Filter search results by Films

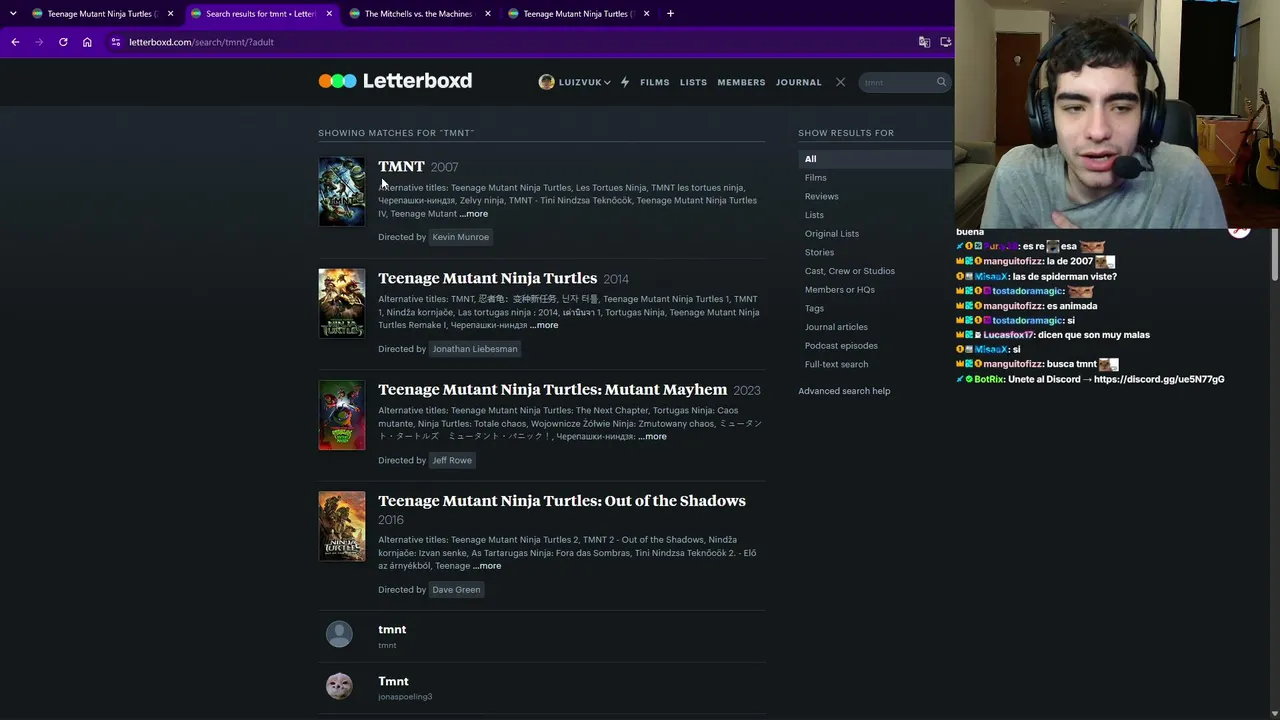(816, 178)
